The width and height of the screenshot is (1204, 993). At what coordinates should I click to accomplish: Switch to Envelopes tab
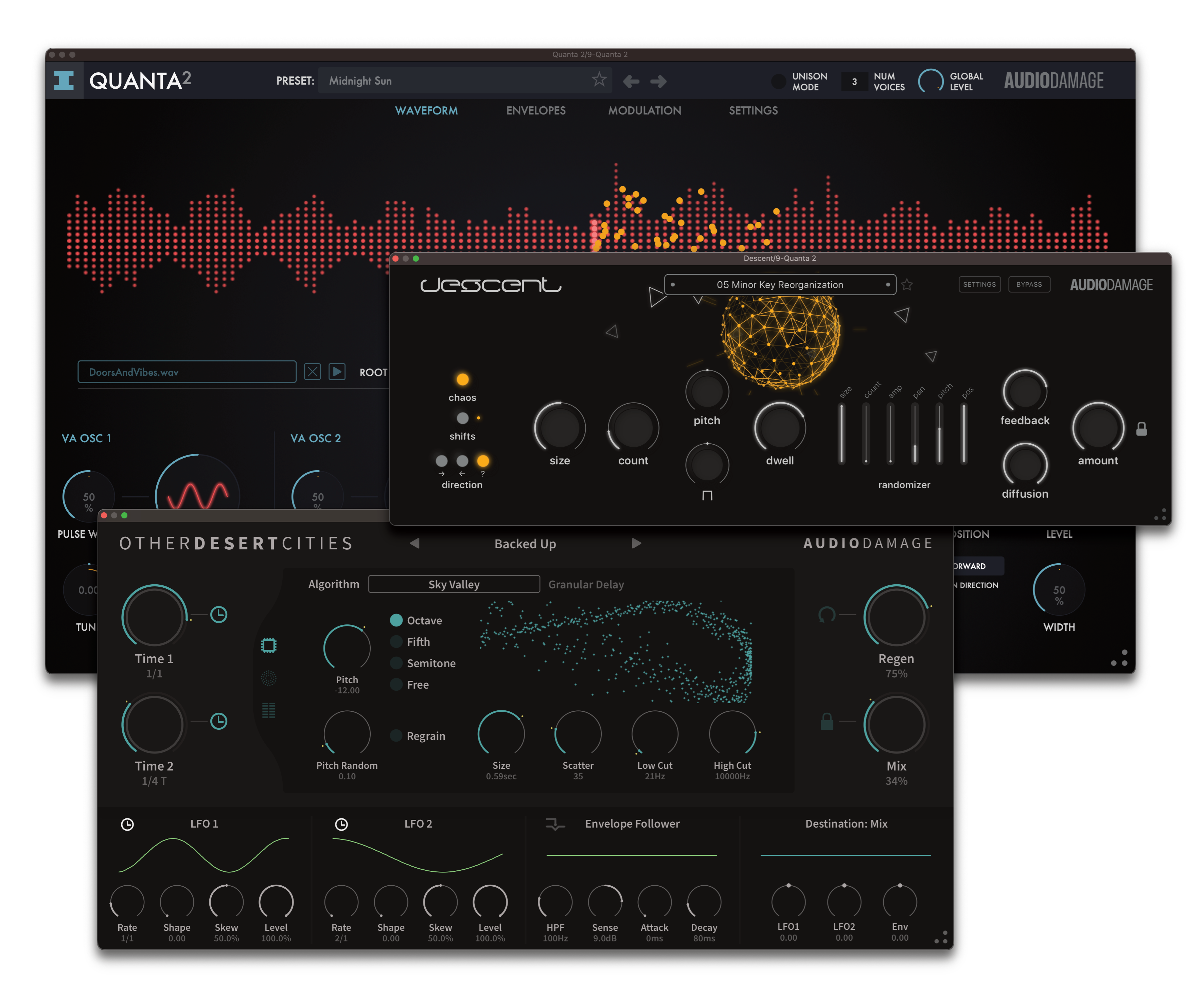[535, 110]
